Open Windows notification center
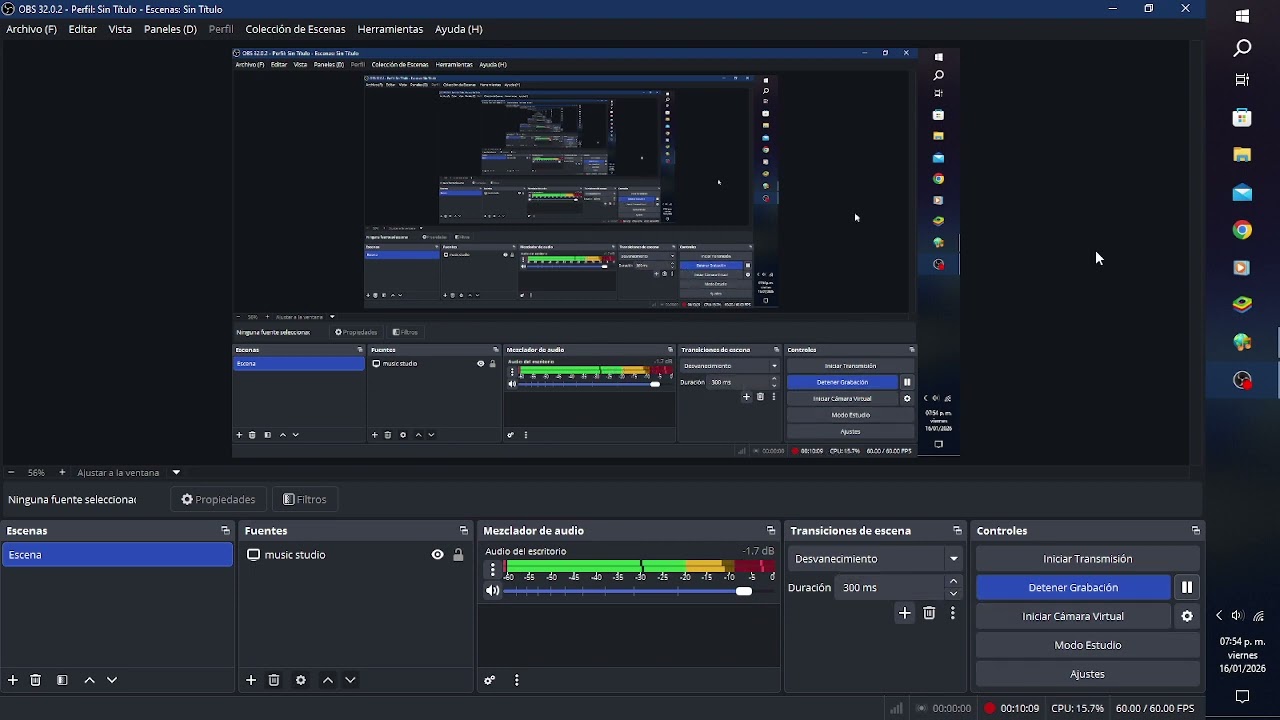The height and width of the screenshot is (720, 1280). [x=1242, y=696]
